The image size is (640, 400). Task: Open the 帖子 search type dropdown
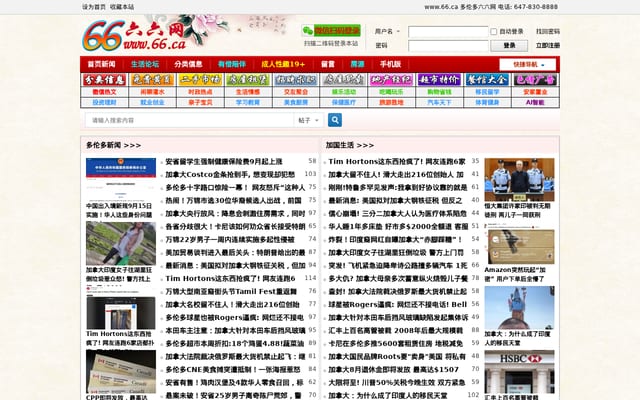point(309,120)
